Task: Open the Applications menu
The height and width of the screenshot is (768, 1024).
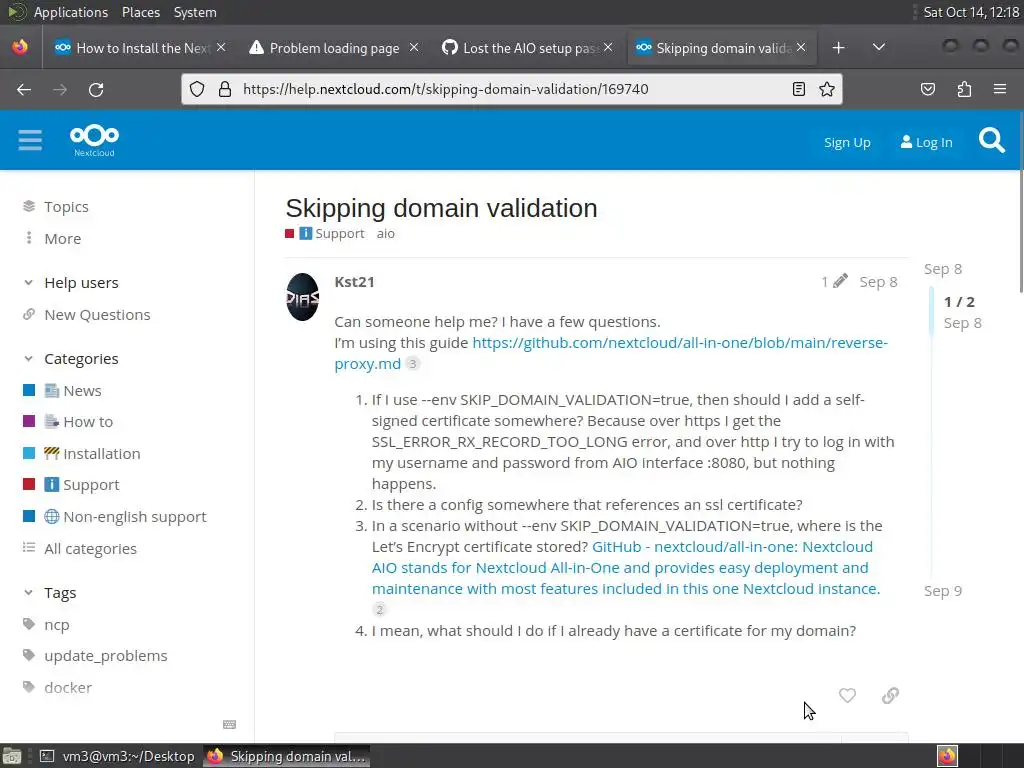Action: (x=71, y=12)
